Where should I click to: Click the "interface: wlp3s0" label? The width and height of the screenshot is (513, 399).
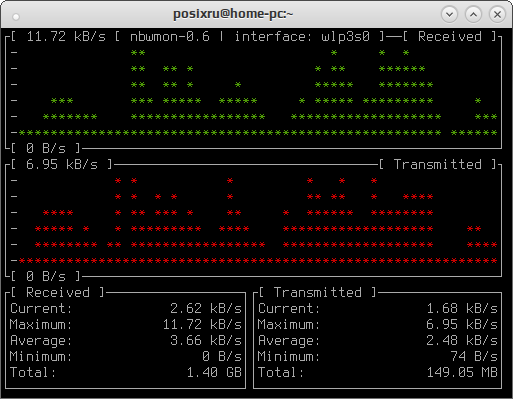[302, 37]
